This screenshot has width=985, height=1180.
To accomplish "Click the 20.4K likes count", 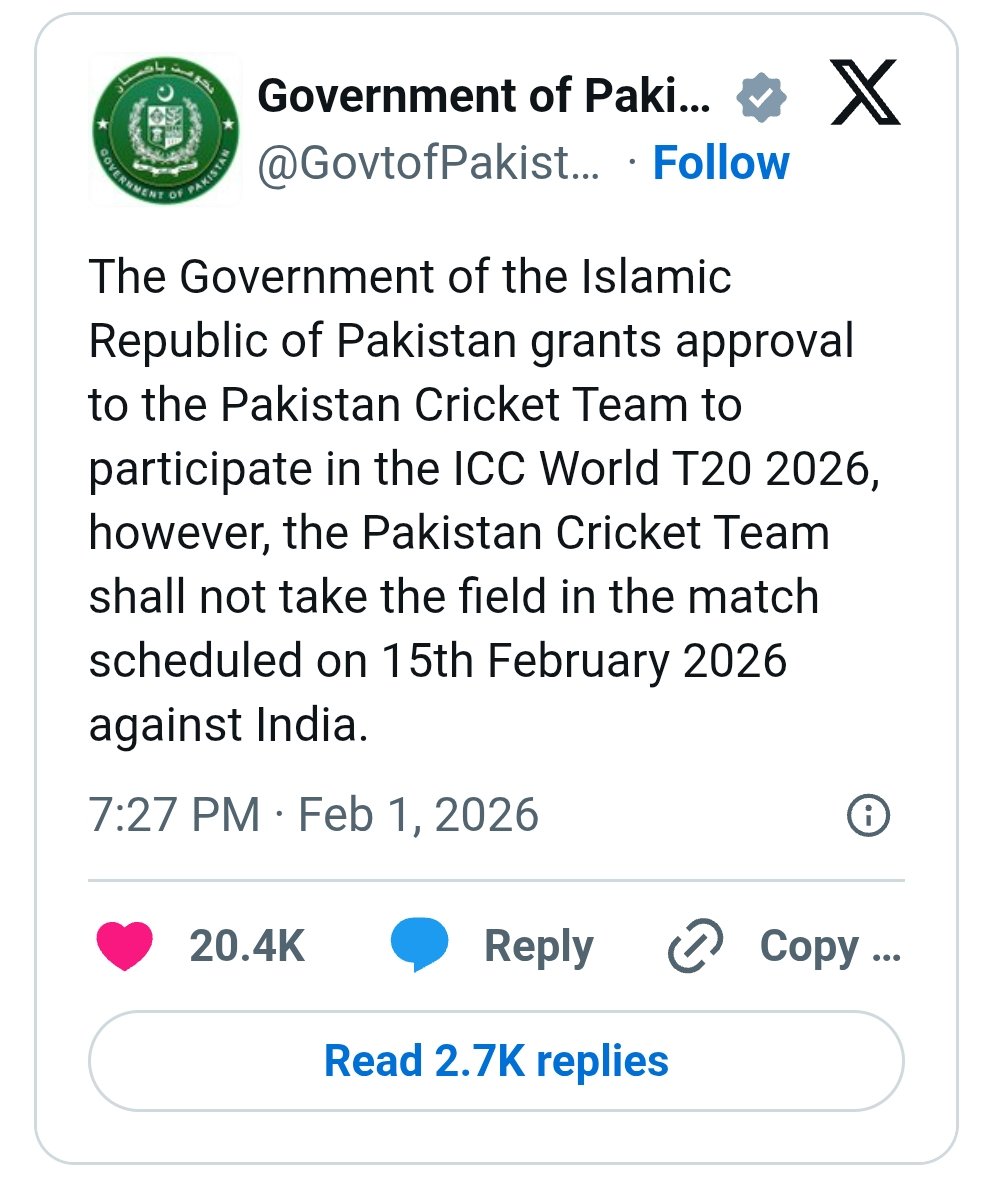I will tap(247, 946).
